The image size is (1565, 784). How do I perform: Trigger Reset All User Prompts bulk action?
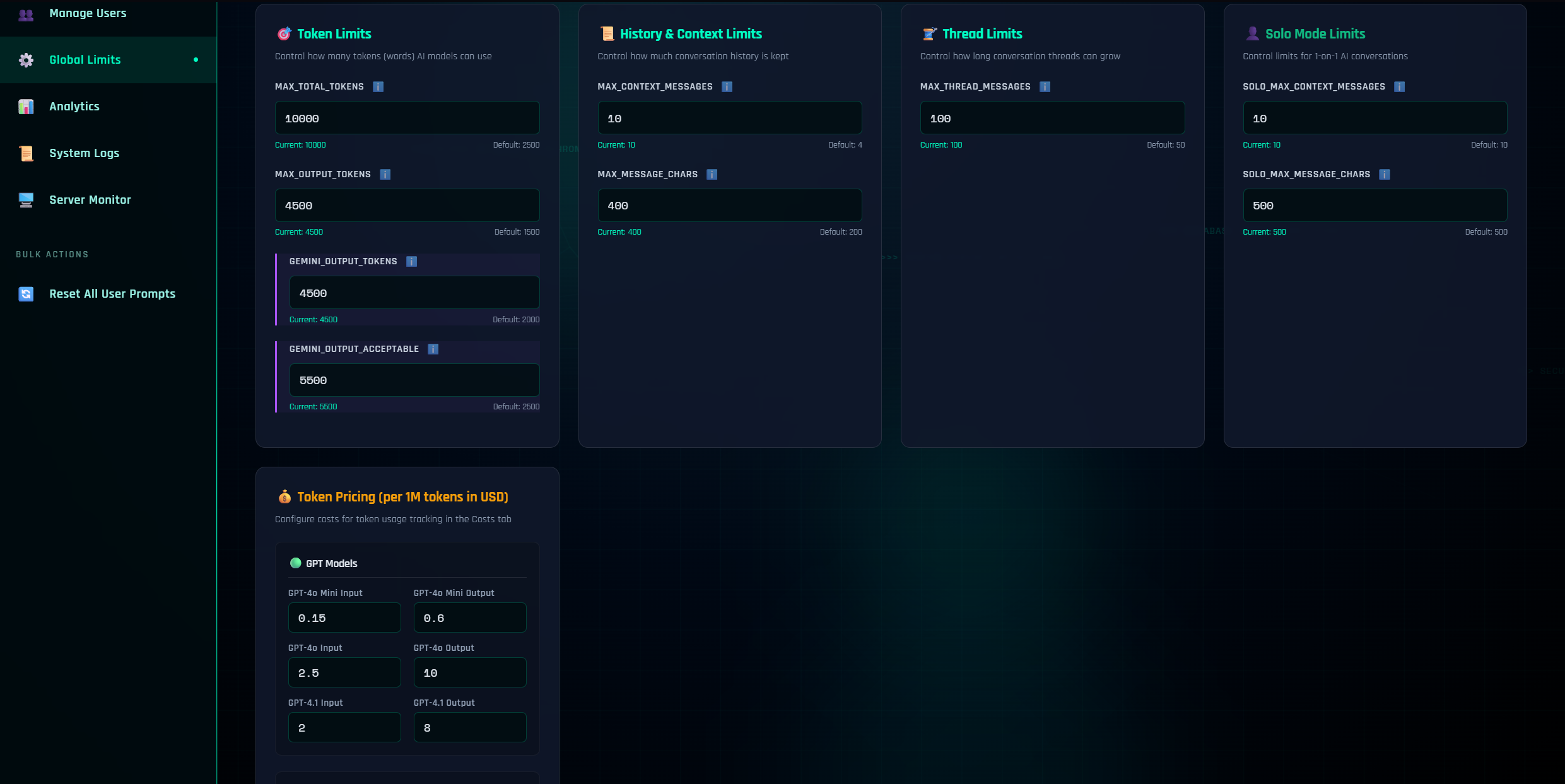click(x=112, y=293)
